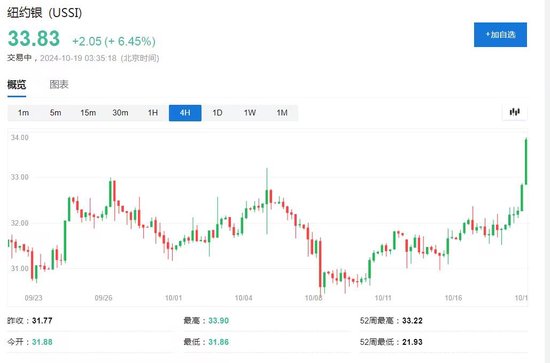Click the 10/01 date axis label

174,298
